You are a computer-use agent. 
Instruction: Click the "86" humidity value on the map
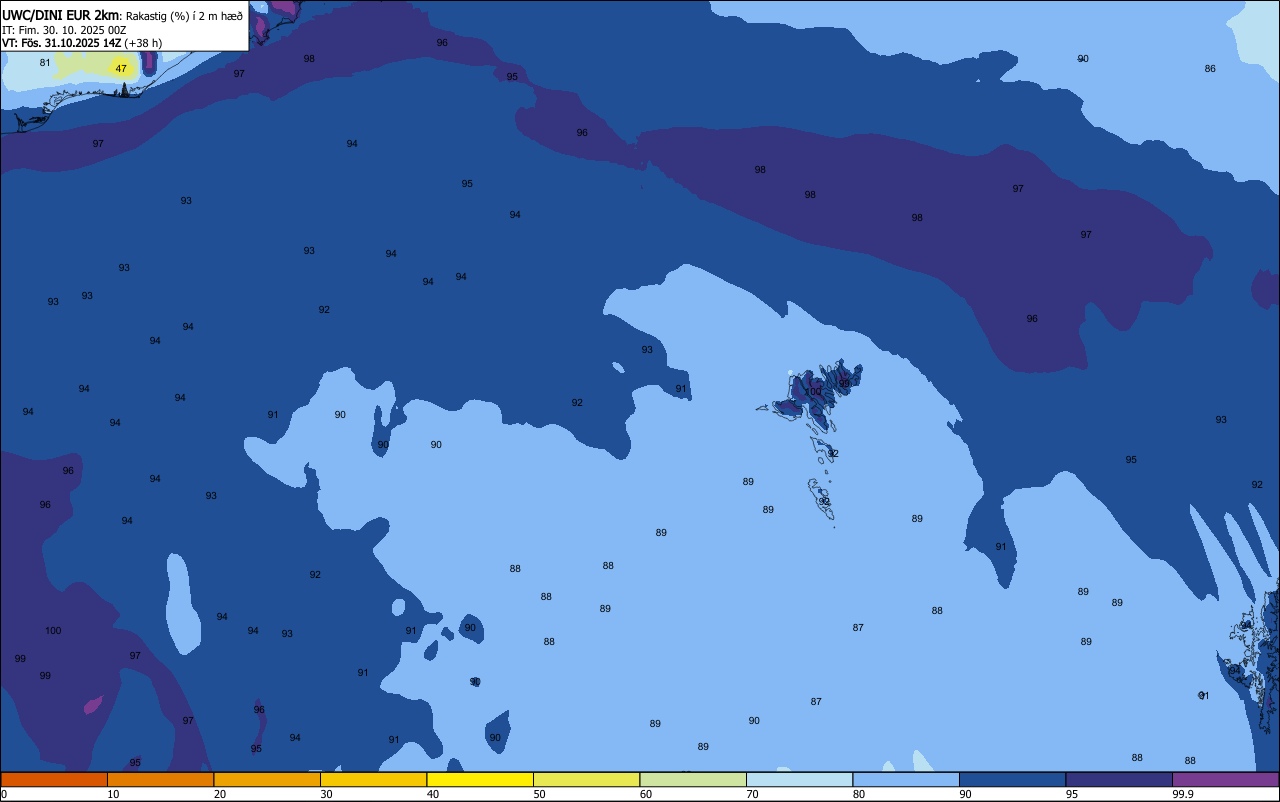tap(1210, 69)
